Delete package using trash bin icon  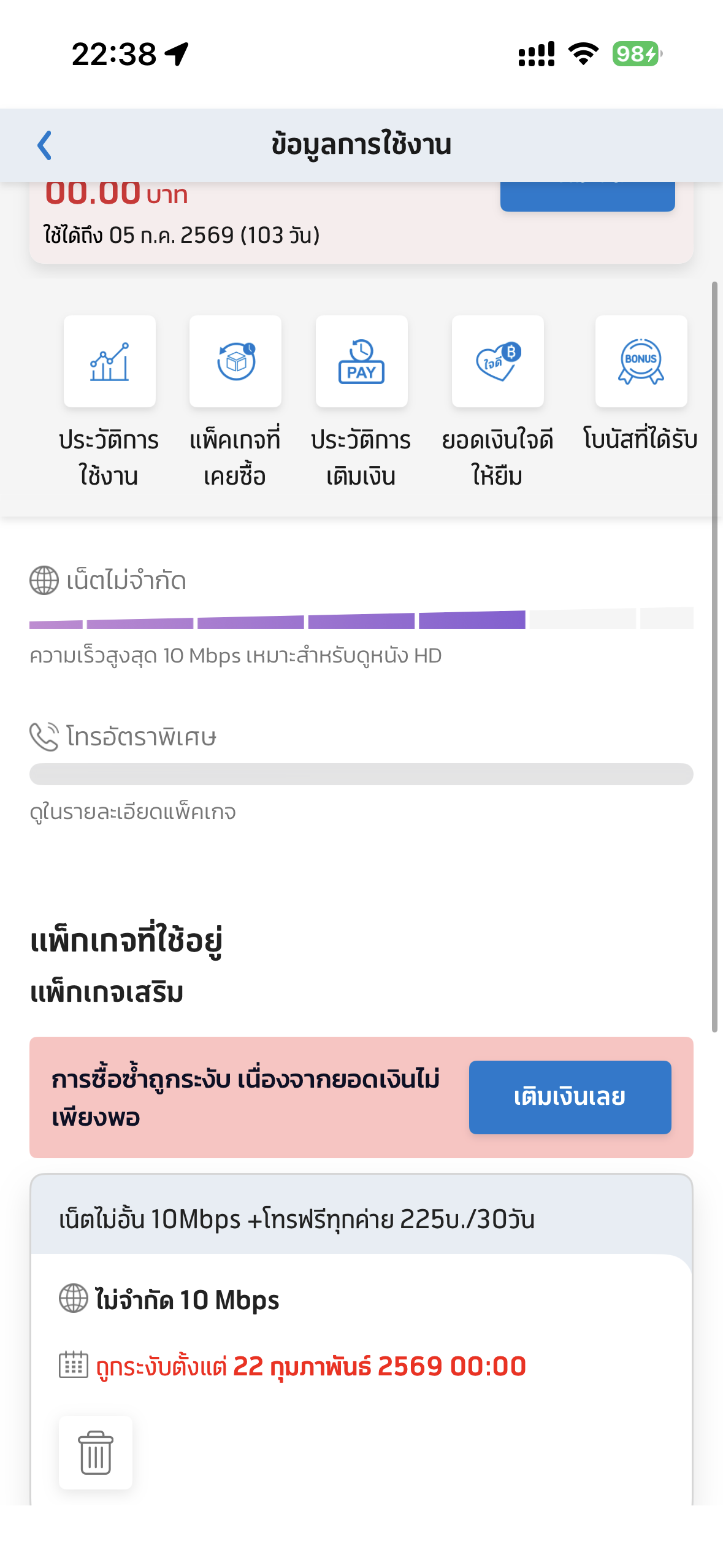point(96,1452)
